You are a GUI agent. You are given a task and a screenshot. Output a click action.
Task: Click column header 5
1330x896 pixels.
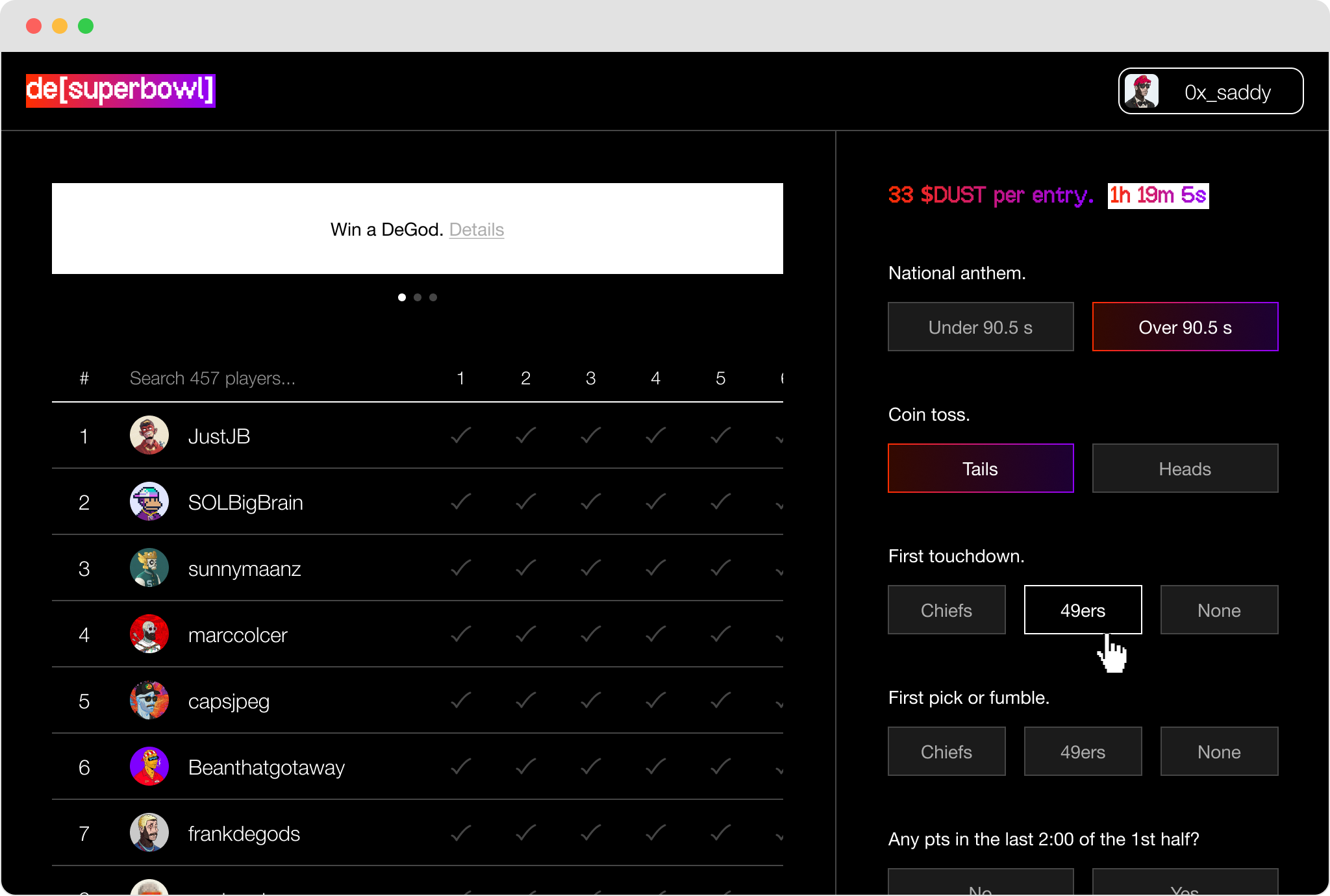tap(720, 379)
